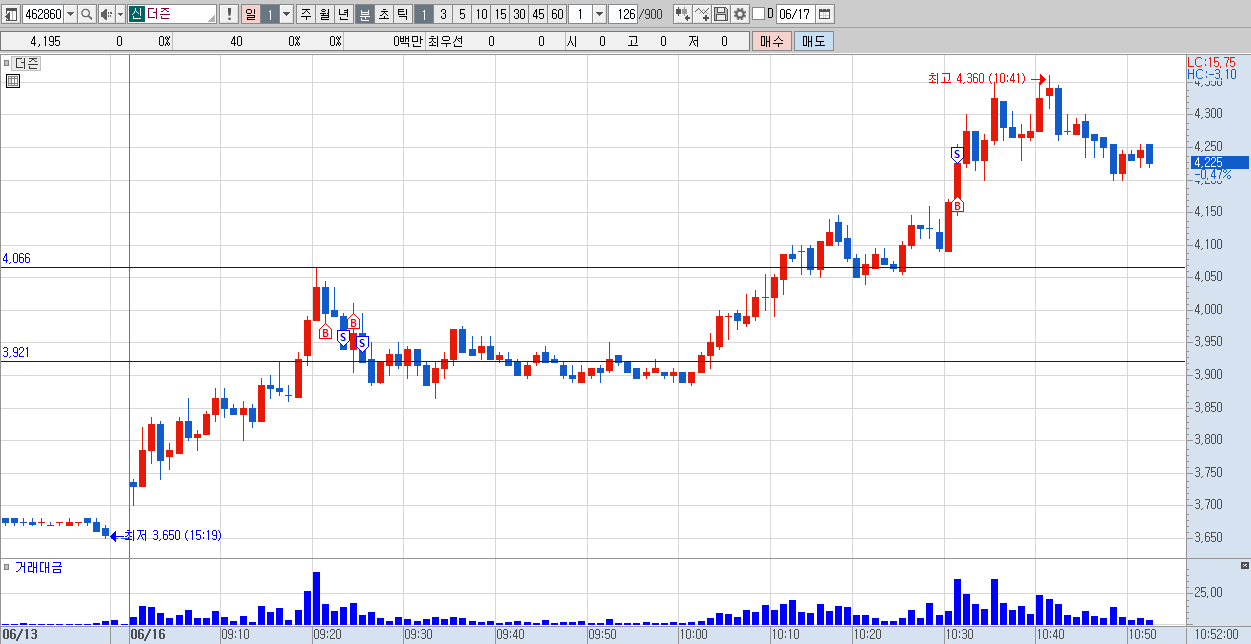The height and width of the screenshot is (644, 1251).
Task: Click the speaker sound alert icon
Action: pyautogui.click(x=106, y=14)
